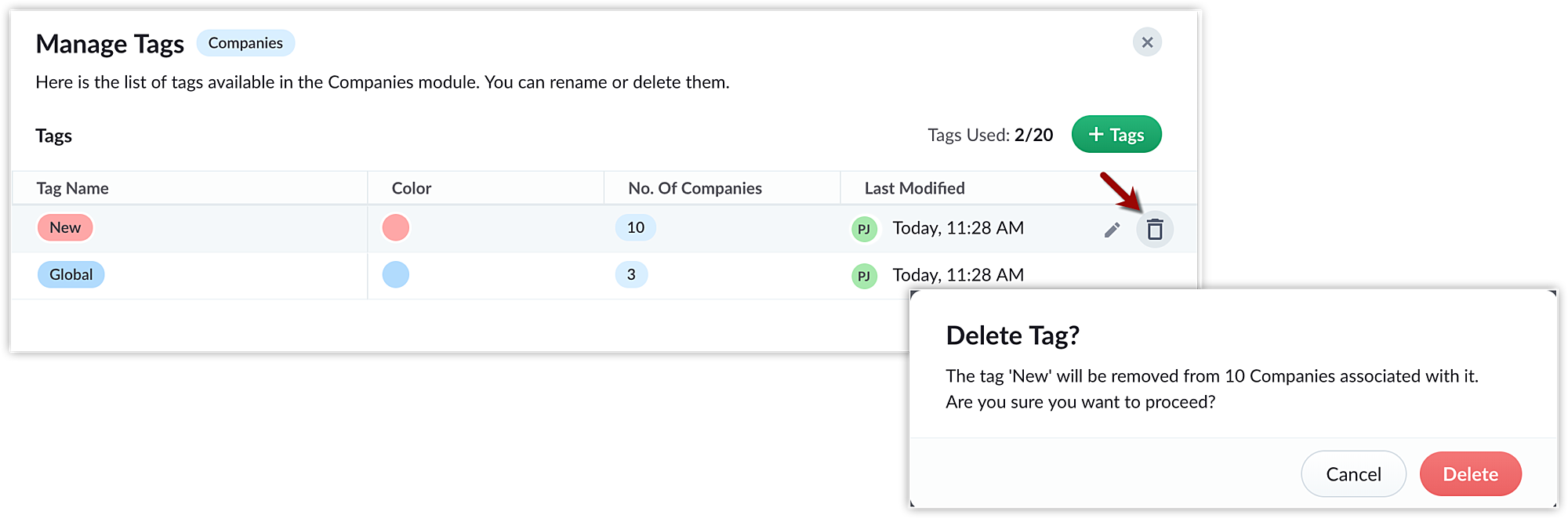Click the Tag Name column header
Viewport: 1568px width, 522px height.
[72, 188]
